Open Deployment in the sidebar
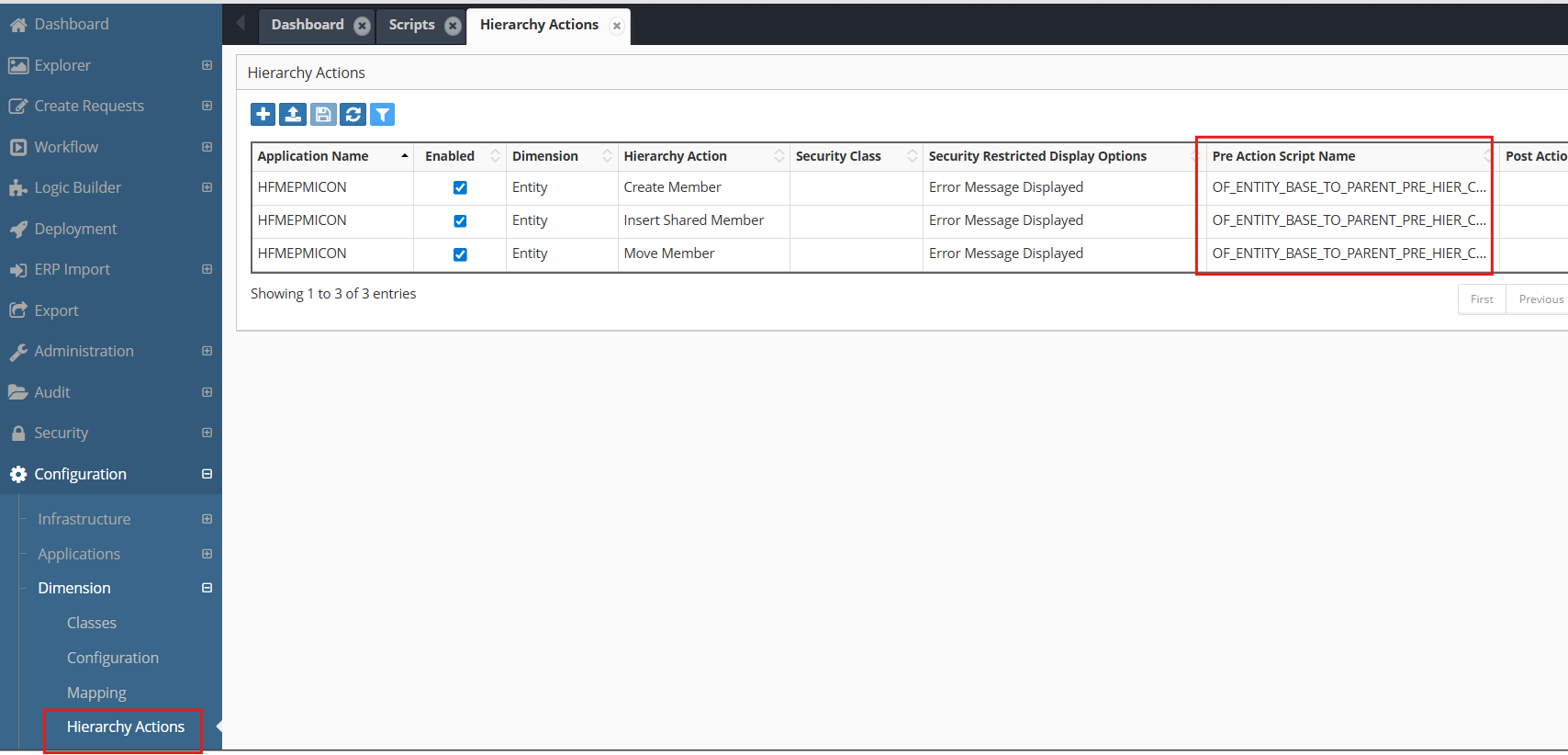 tap(75, 229)
